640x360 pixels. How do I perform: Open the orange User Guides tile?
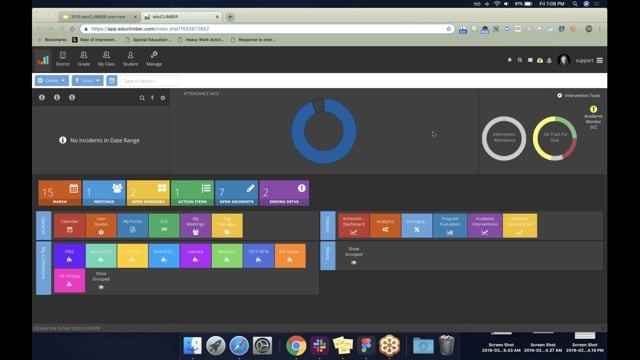point(101,225)
